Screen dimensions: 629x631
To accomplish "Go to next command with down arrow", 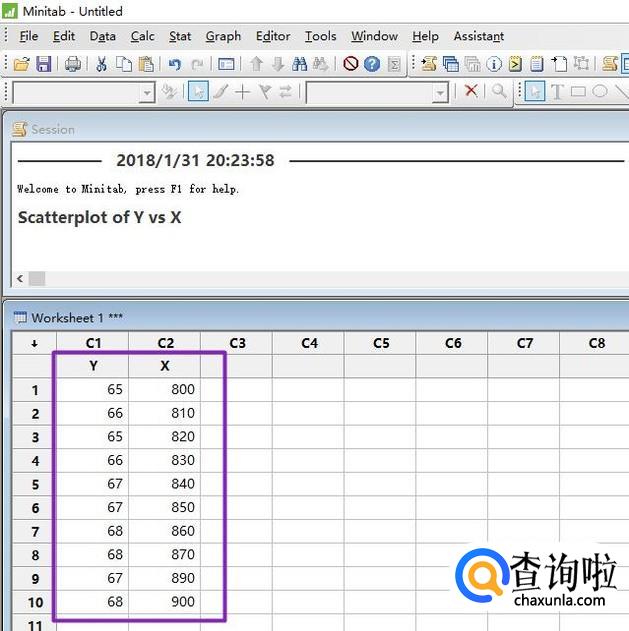I will tap(278, 64).
